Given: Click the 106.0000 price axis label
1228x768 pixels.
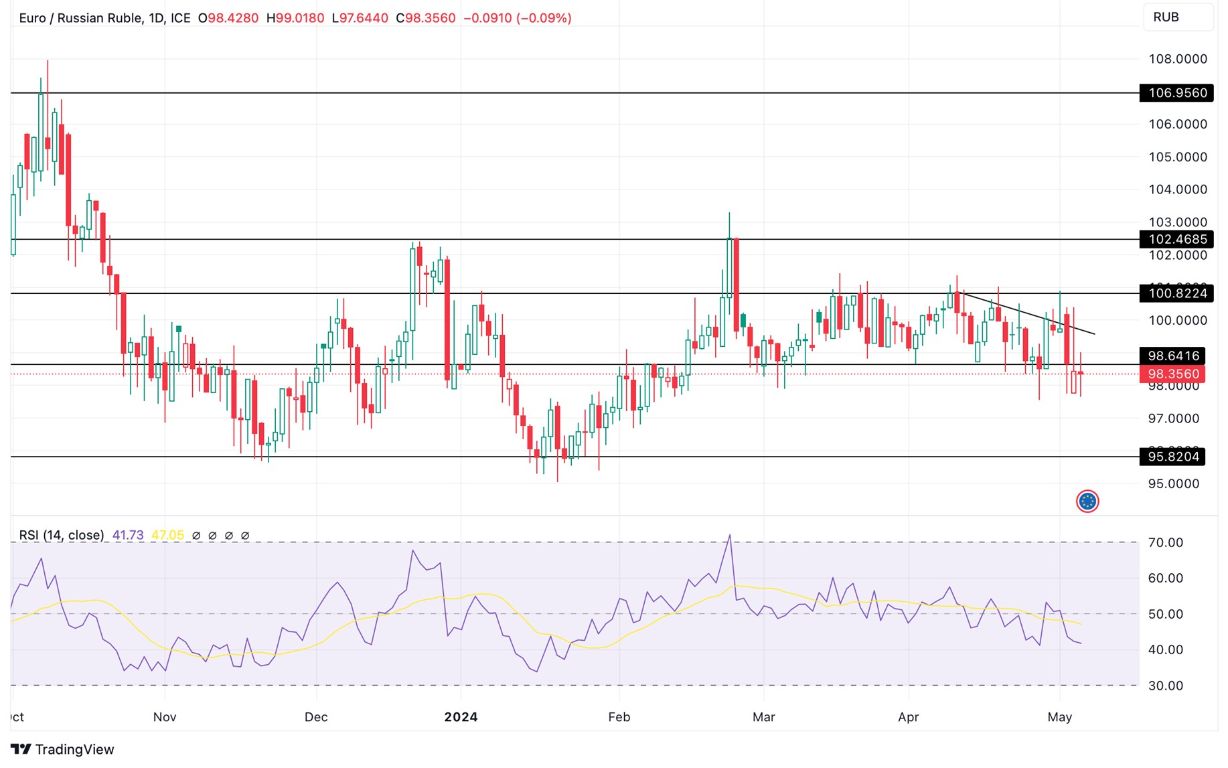Looking at the screenshot, I should point(1178,124).
